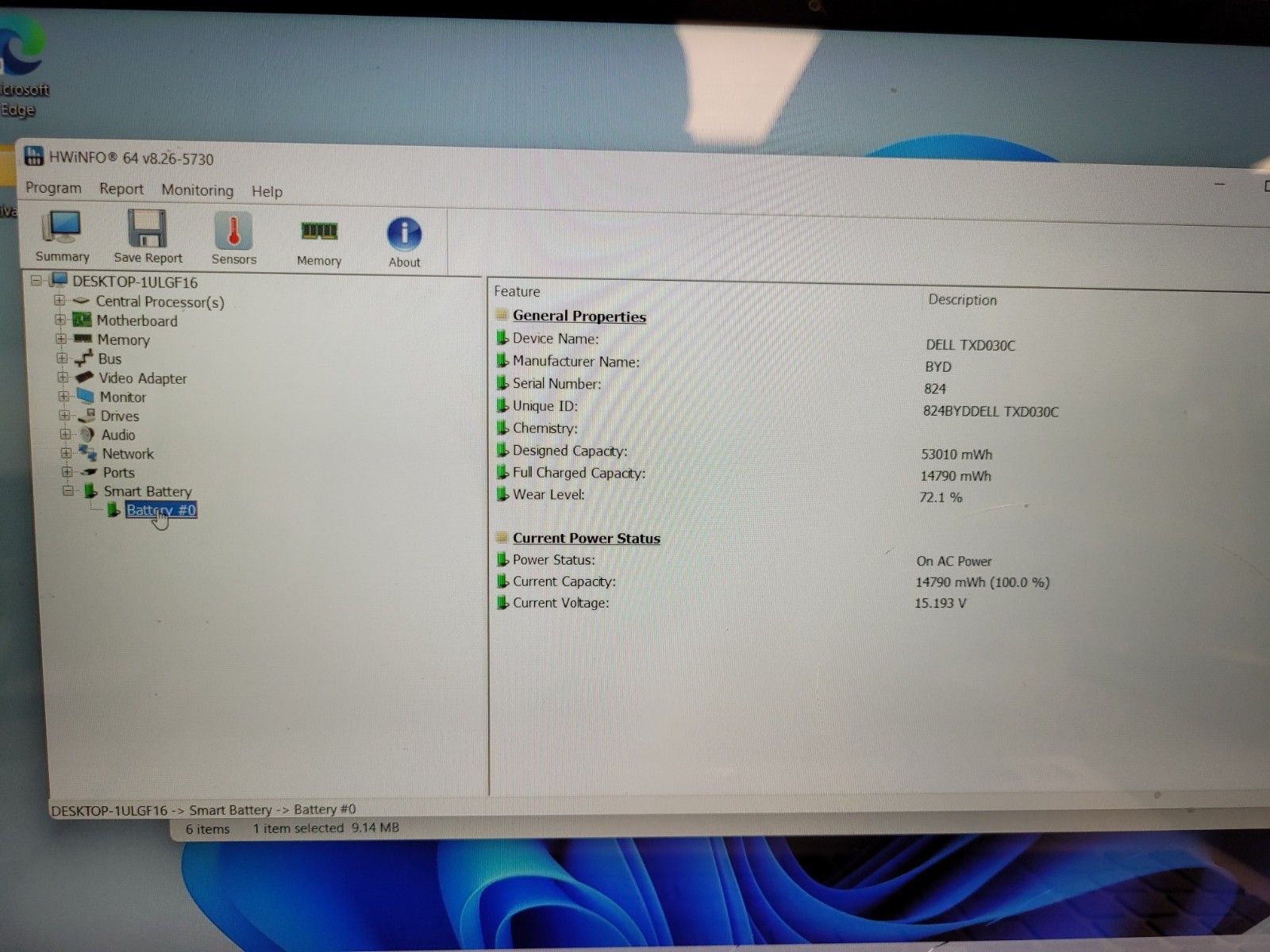This screenshot has width=1270, height=952.
Task: Expand the Ports node
Action: (x=67, y=471)
